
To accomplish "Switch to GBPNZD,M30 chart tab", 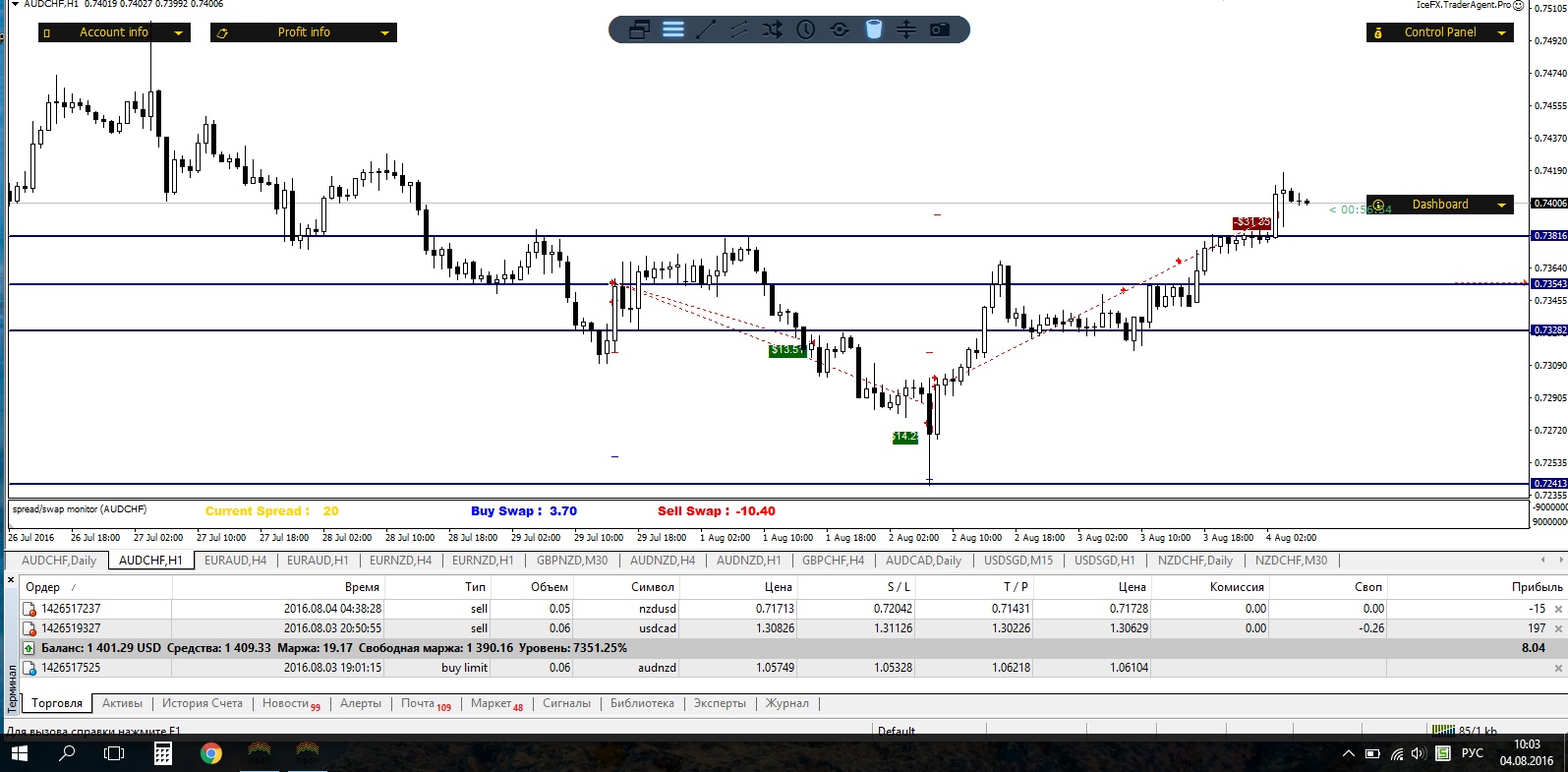I will click(x=572, y=561).
